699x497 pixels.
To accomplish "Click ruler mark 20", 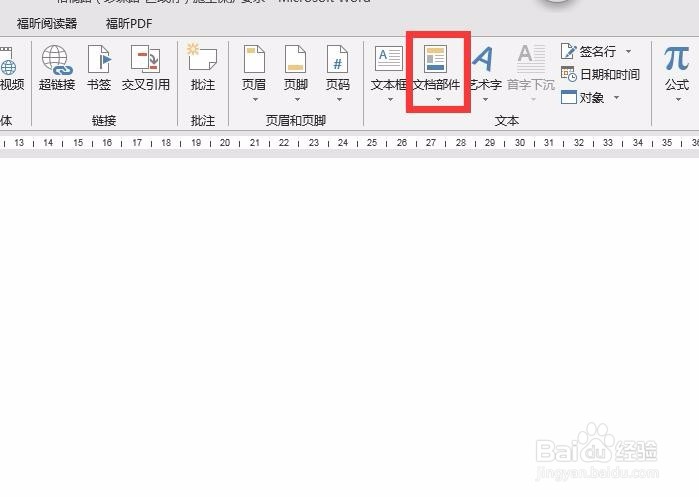I will [225, 143].
